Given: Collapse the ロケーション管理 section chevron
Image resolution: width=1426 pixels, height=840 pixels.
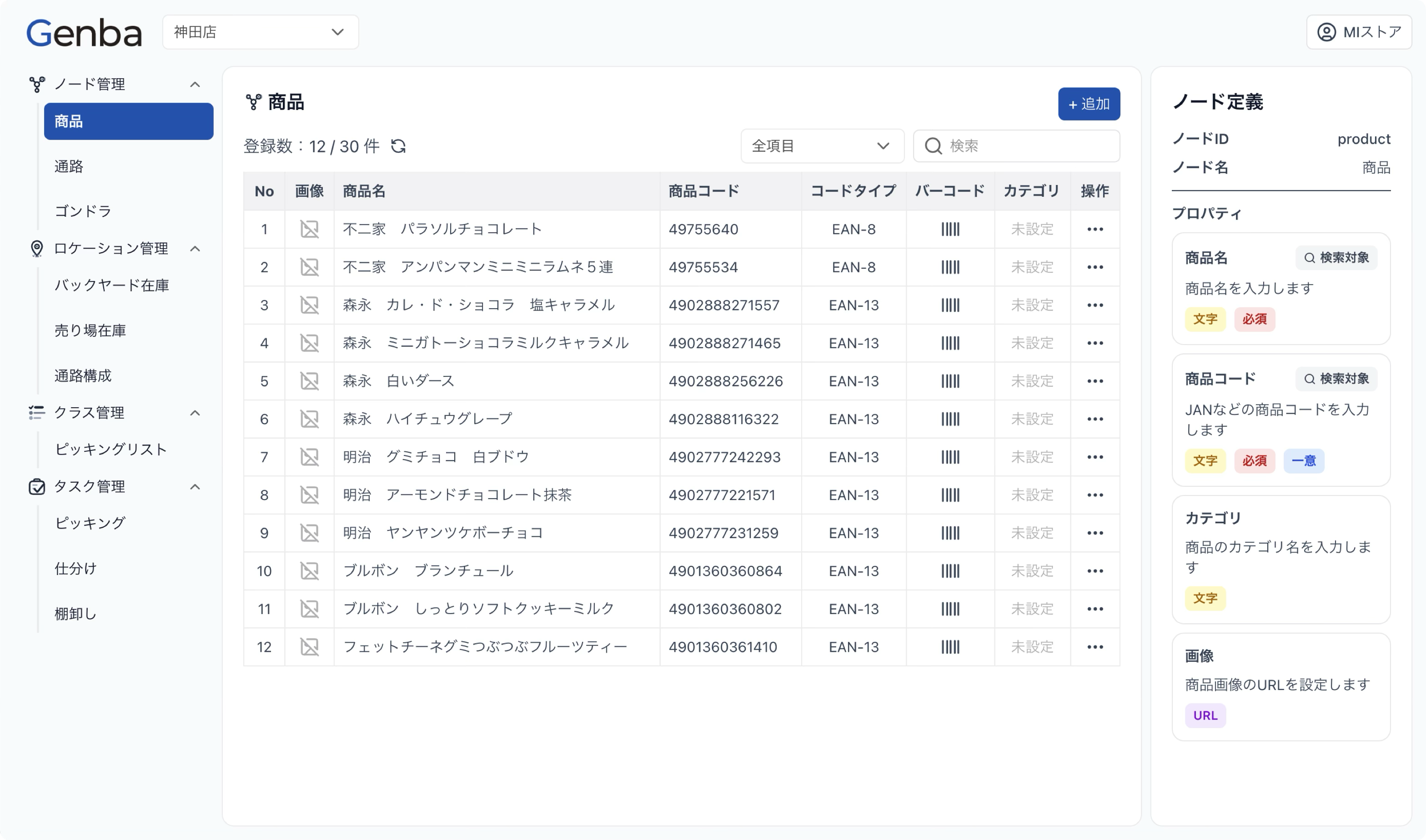Looking at the screenshot, I should coord(195,249).
